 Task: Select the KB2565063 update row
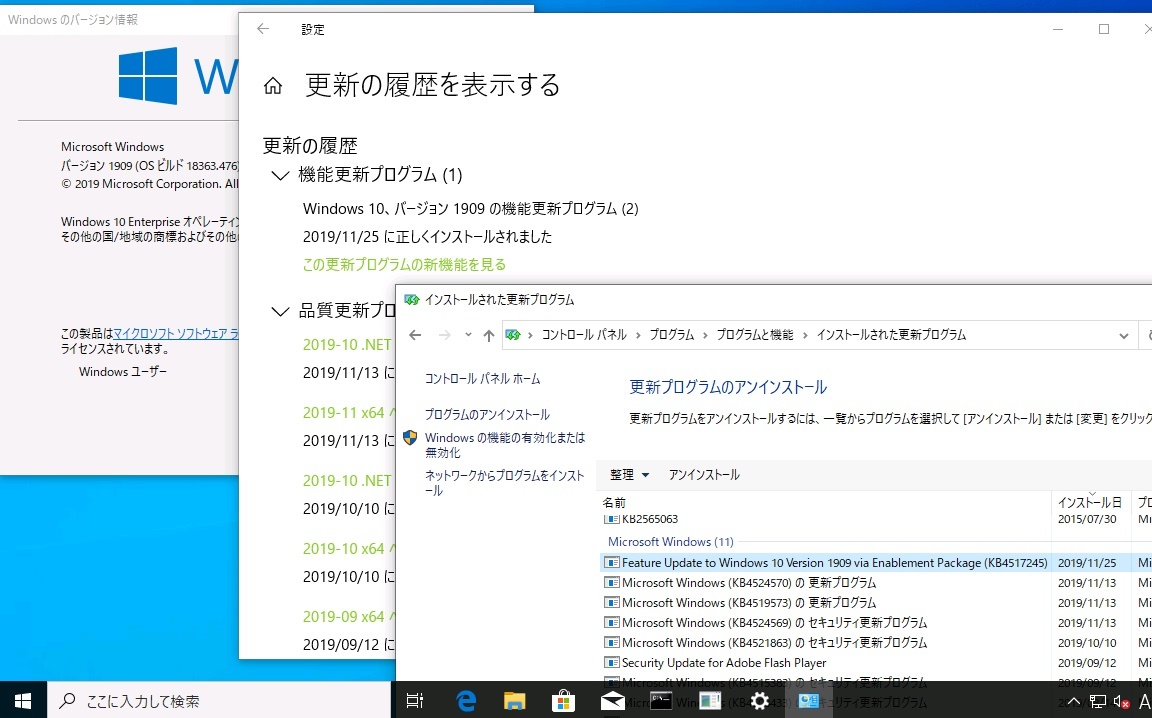874,519
